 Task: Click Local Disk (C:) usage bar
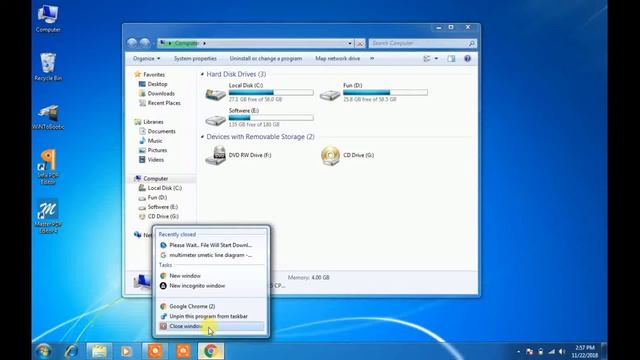click(x=271, y=93)
